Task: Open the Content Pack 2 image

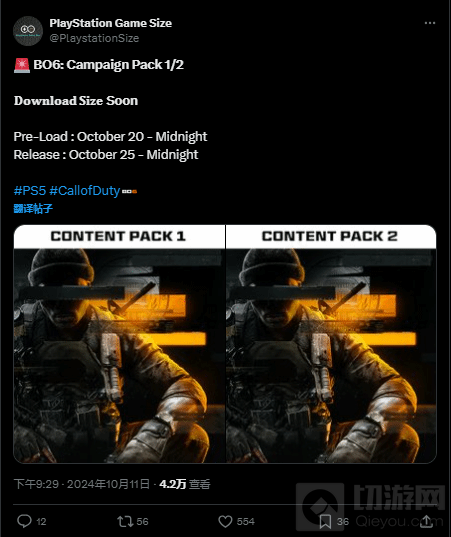Action: pos(331,344)
